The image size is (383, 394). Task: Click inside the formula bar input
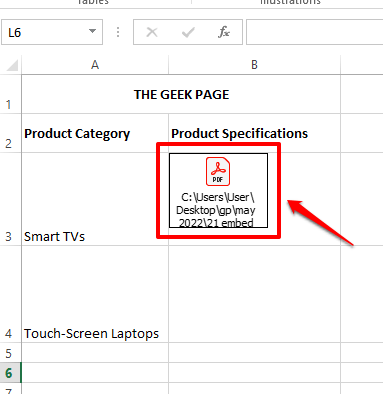coord(315,32)
